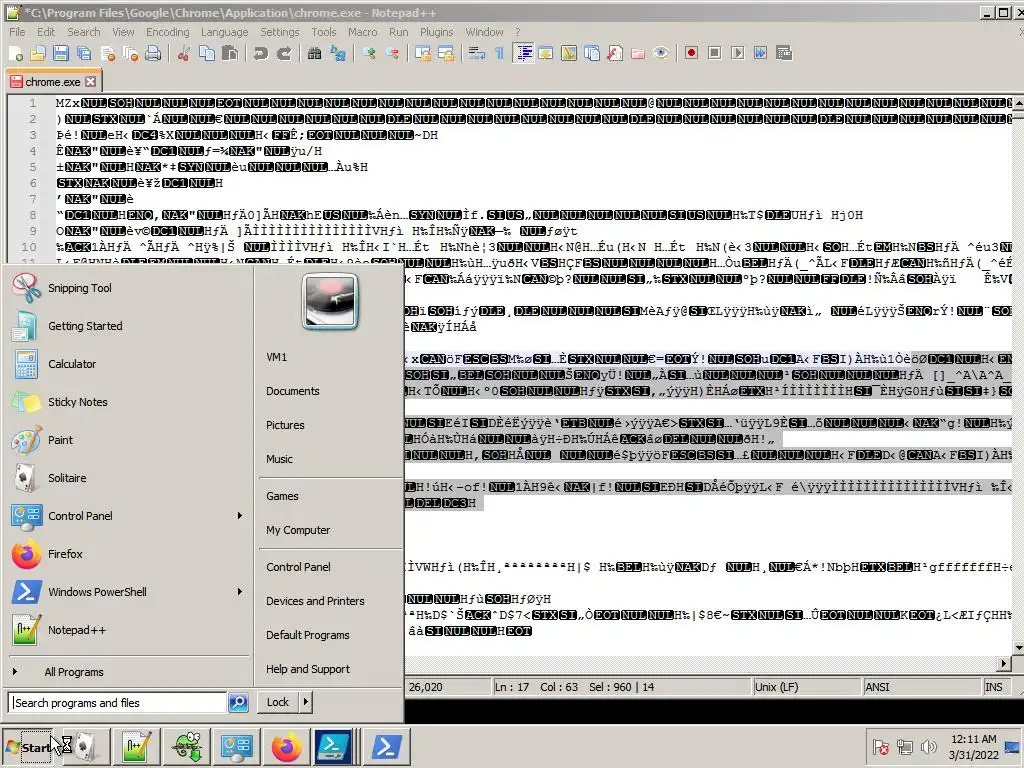This screenshot has height=768, width=1024.
Task: Save the document with the floppy disk icon
Action: [61, 53]
